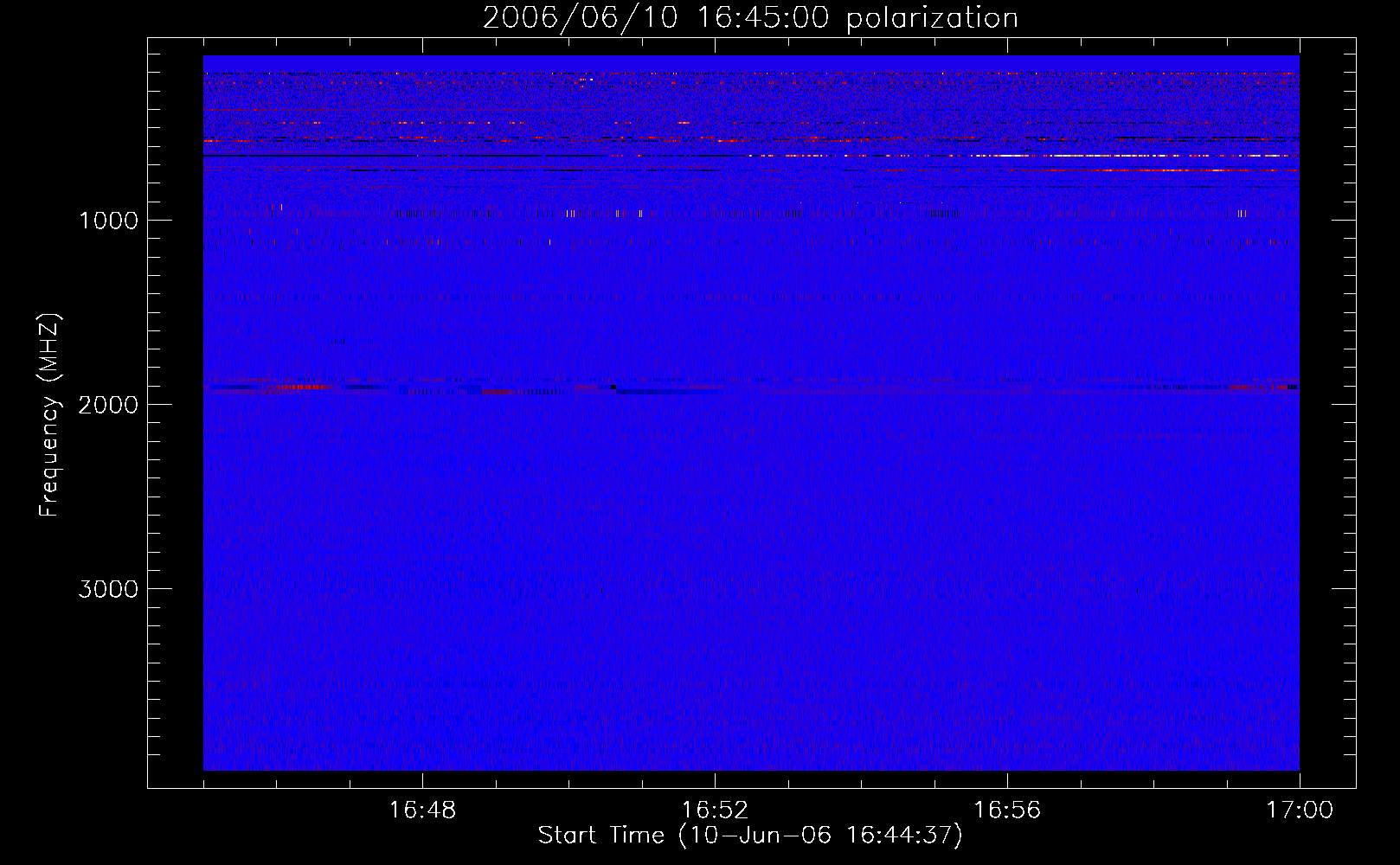1400x865 pixels.
Task: Click the plot title '2006/06/10 16:45:00 polarization'
Action: [750, 18]
